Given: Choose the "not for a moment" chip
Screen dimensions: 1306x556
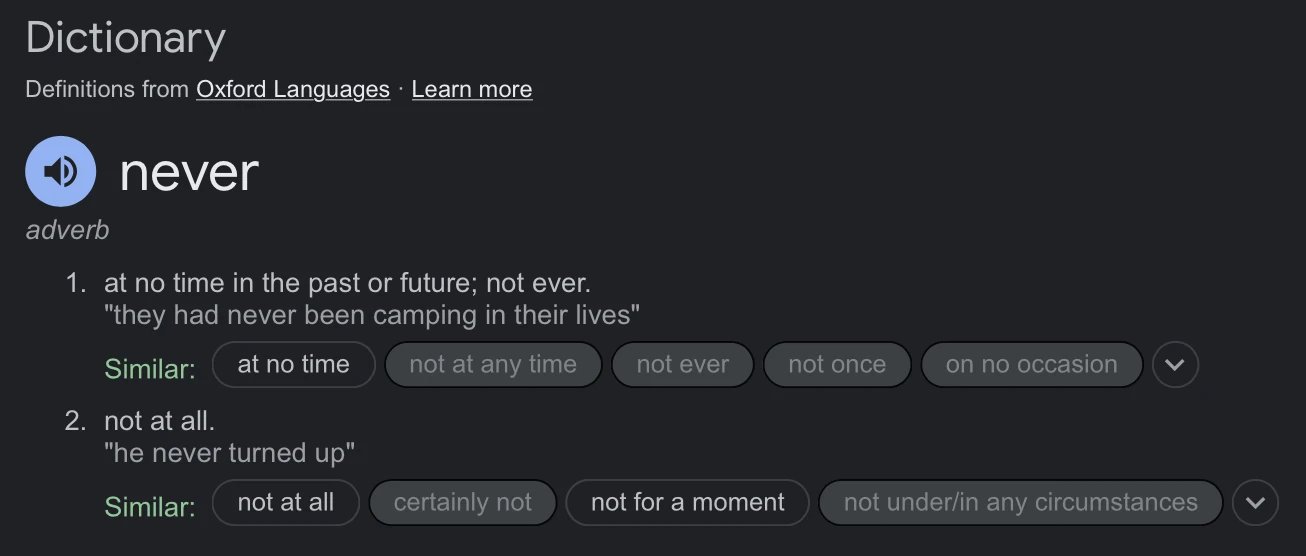Looking at the screenshot, I should pyautogui.click(x=687, y=503).
